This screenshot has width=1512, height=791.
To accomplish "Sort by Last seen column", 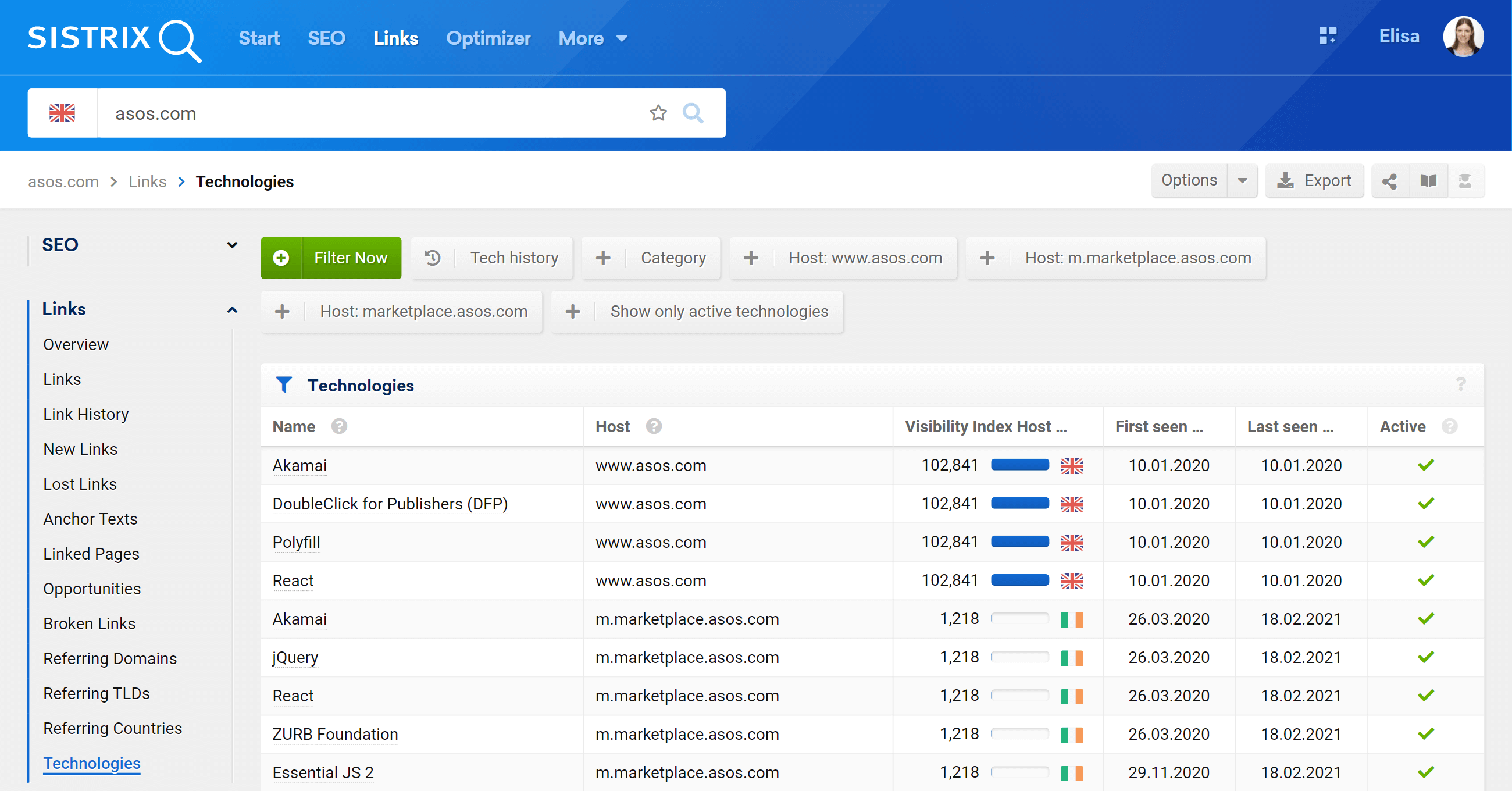I will point(1290,426).
